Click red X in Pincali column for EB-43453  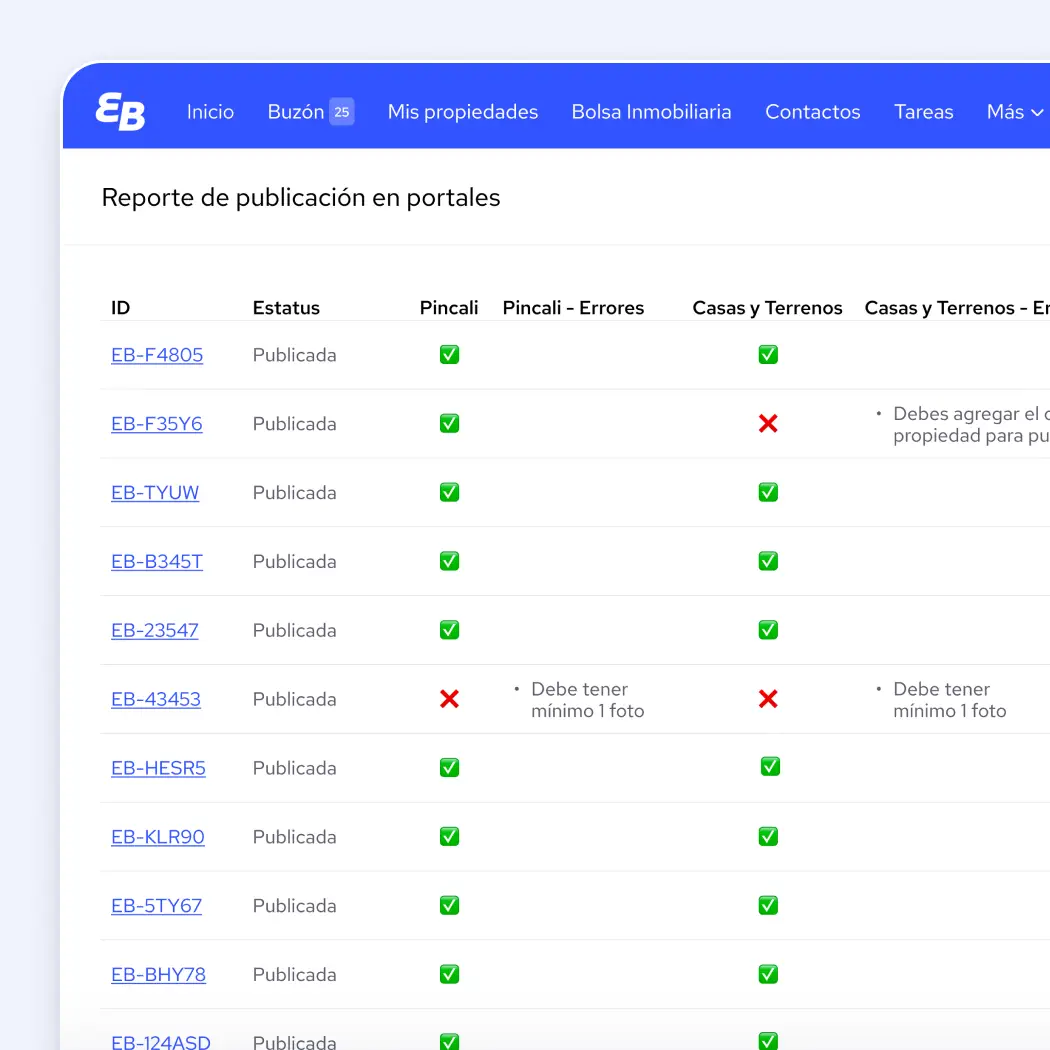(x=449, y=699)
